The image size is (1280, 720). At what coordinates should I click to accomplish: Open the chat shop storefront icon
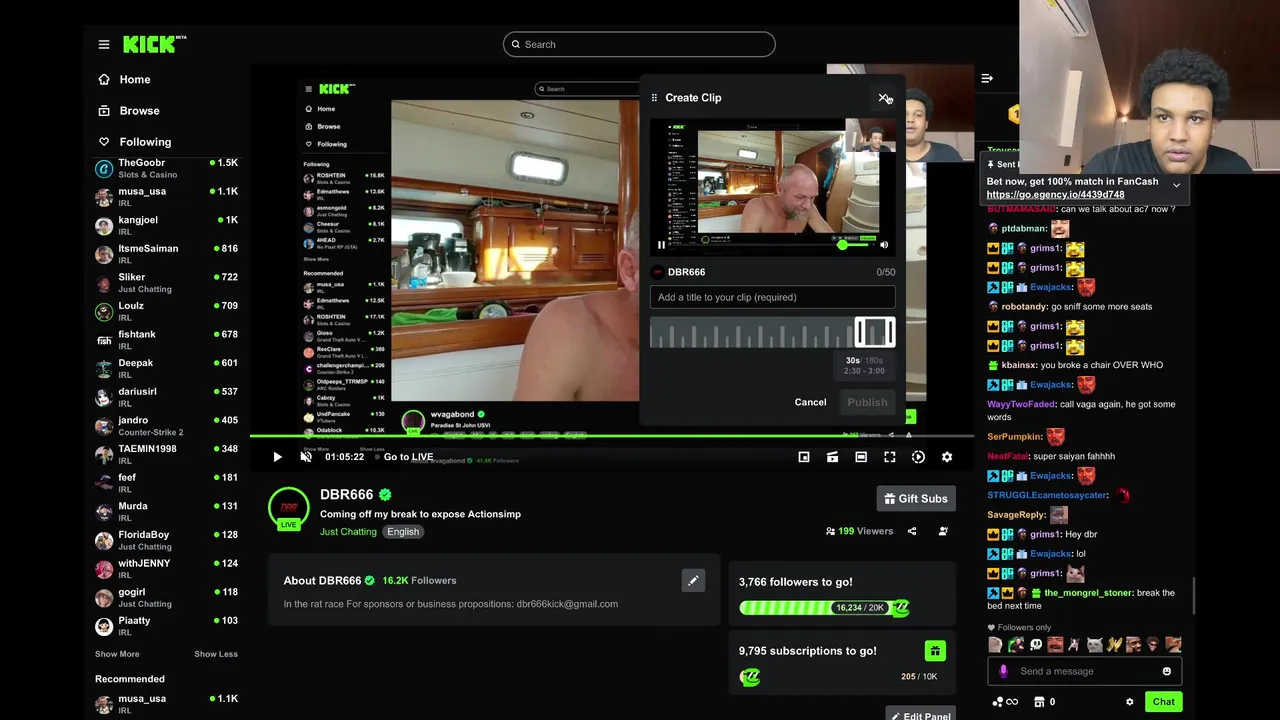coord(1039,702)
